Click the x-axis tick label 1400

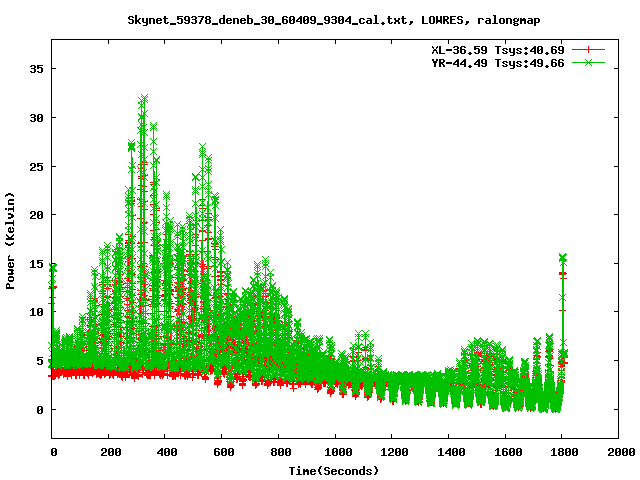pyautogui.click(x=451, y=452)
